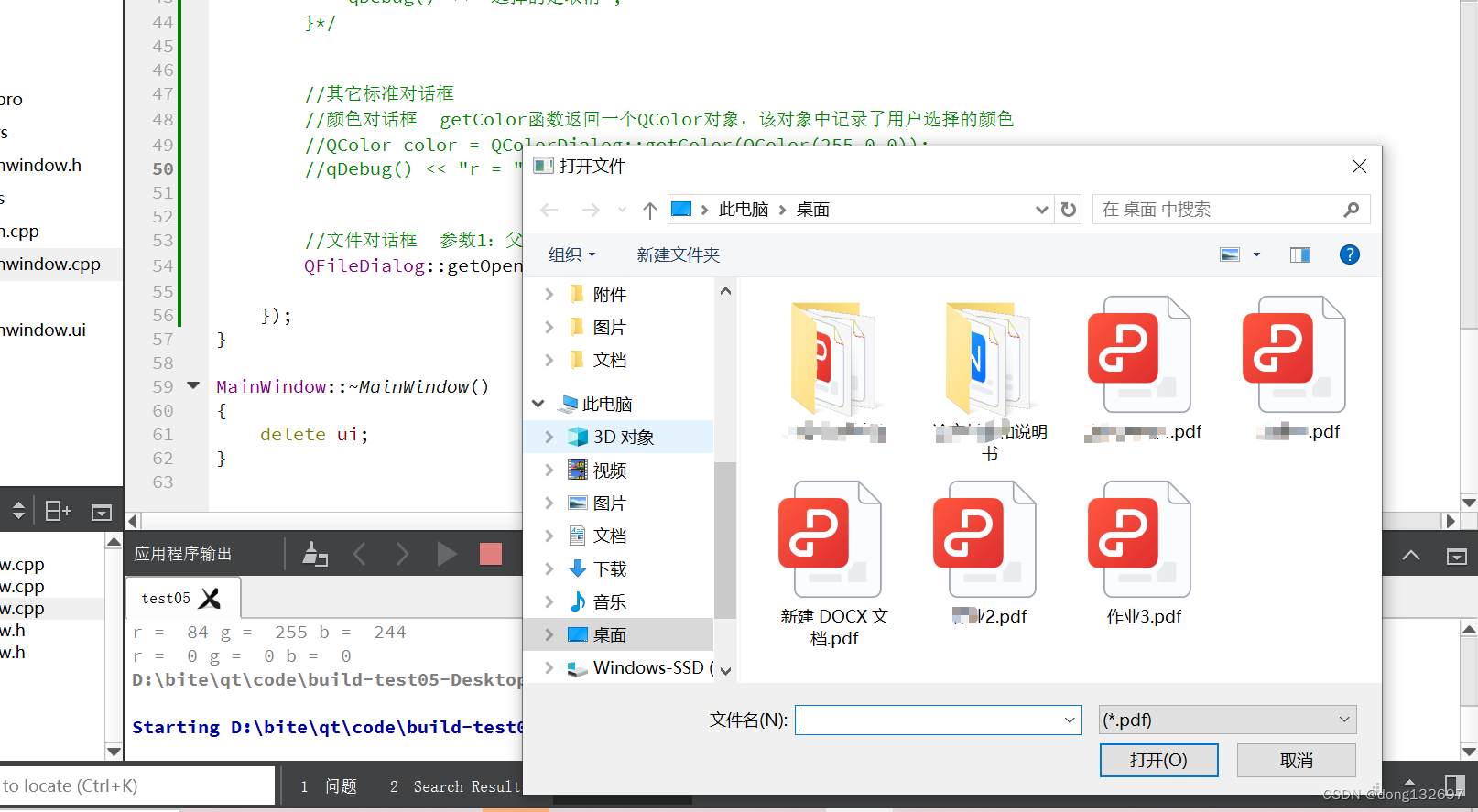Image resolution: width=1478 pixels, height=812 pixels.
Task: Expand the address bar path dropdown
Action: [1041, 210]
